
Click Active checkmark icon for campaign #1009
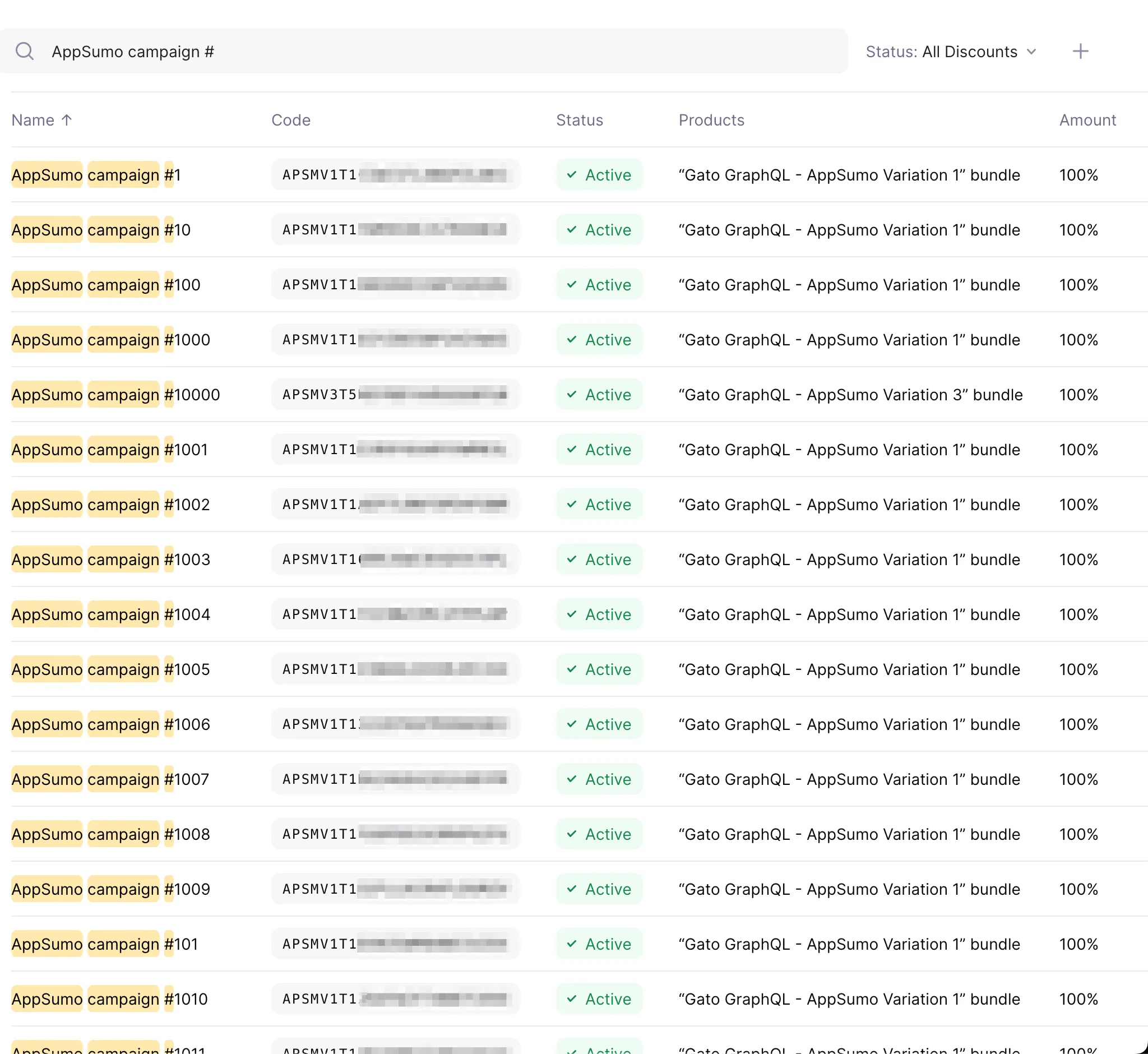(572, 889)
